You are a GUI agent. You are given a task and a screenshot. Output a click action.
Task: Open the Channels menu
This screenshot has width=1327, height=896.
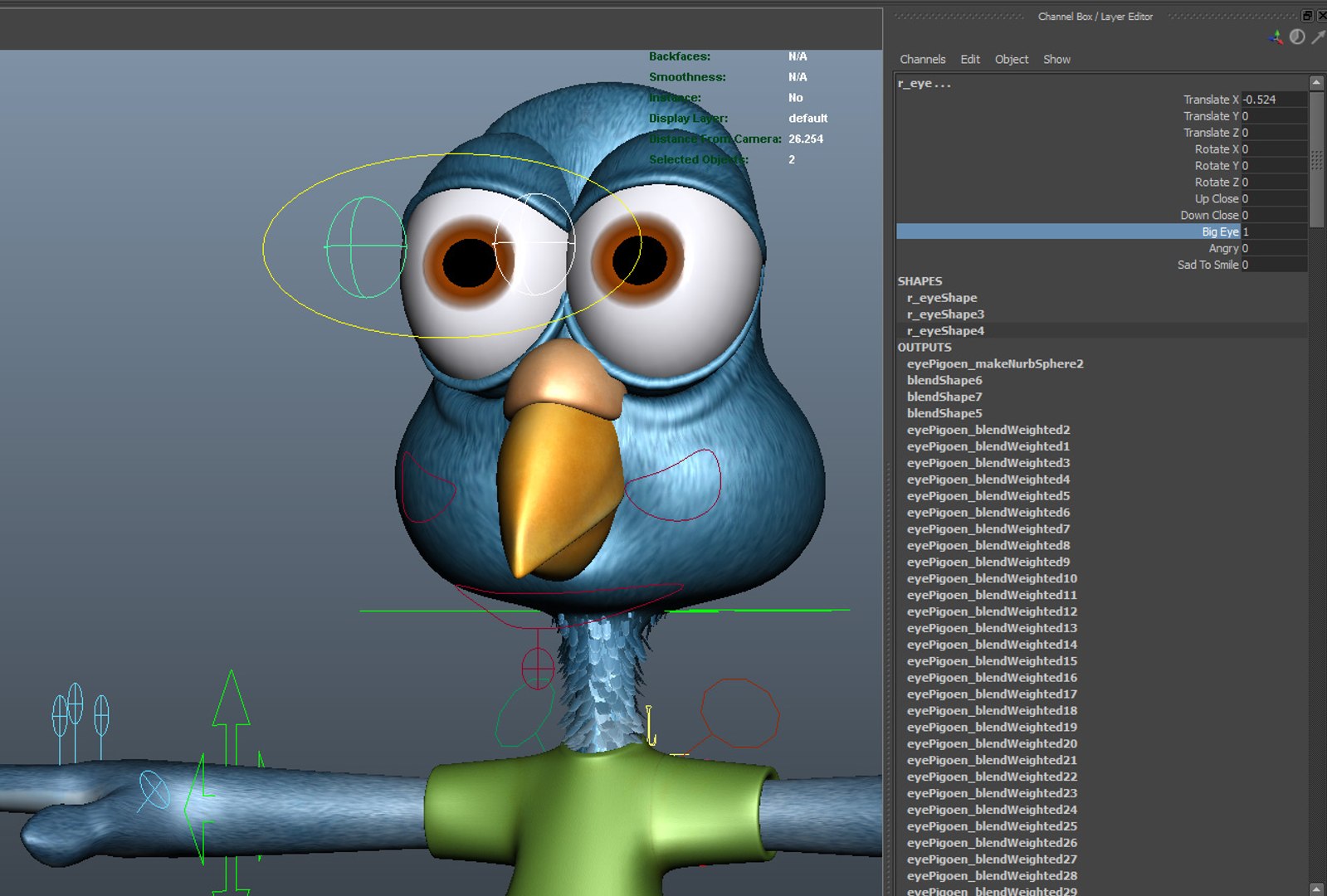click(922, 60)
